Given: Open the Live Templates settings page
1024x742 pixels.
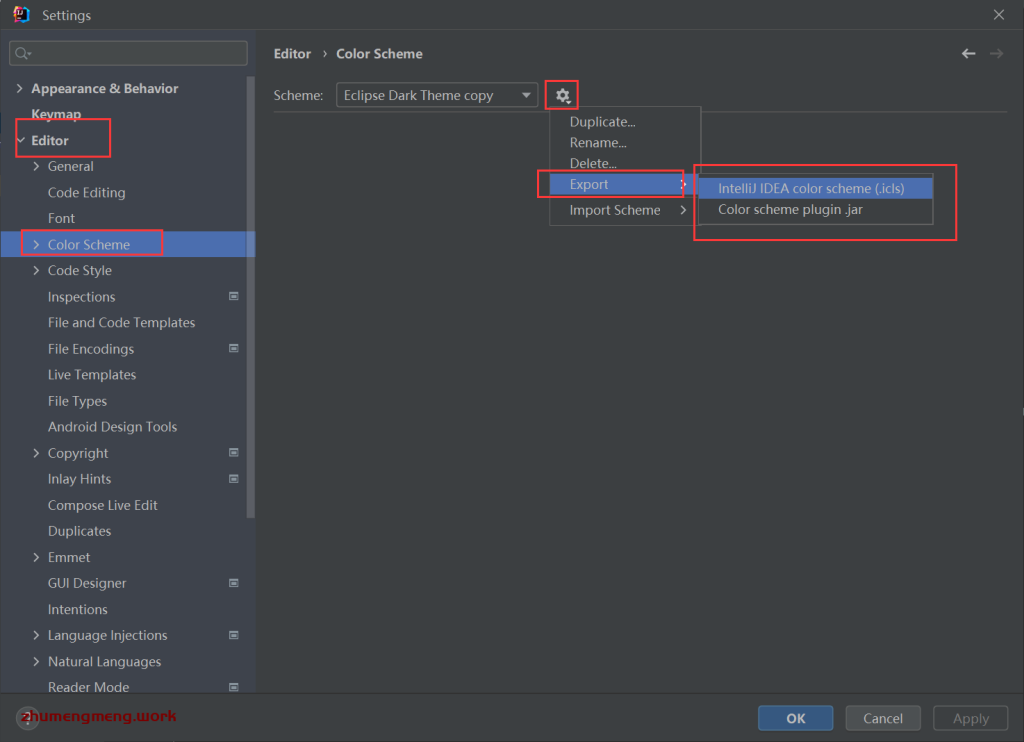Looking at the screenshot, I should click(92, 375).
